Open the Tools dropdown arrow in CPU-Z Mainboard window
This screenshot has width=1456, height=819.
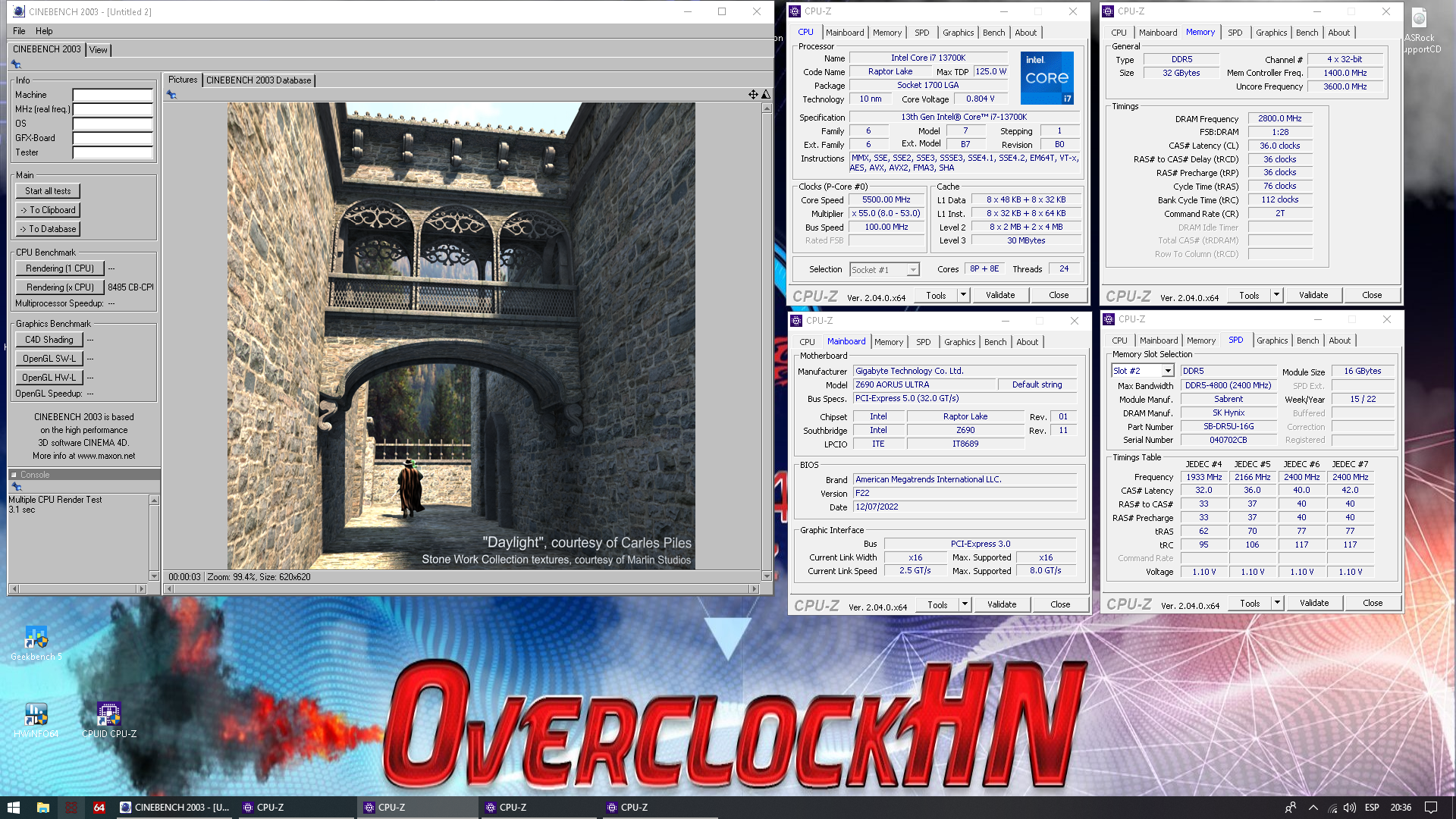[x=965, y=604]
